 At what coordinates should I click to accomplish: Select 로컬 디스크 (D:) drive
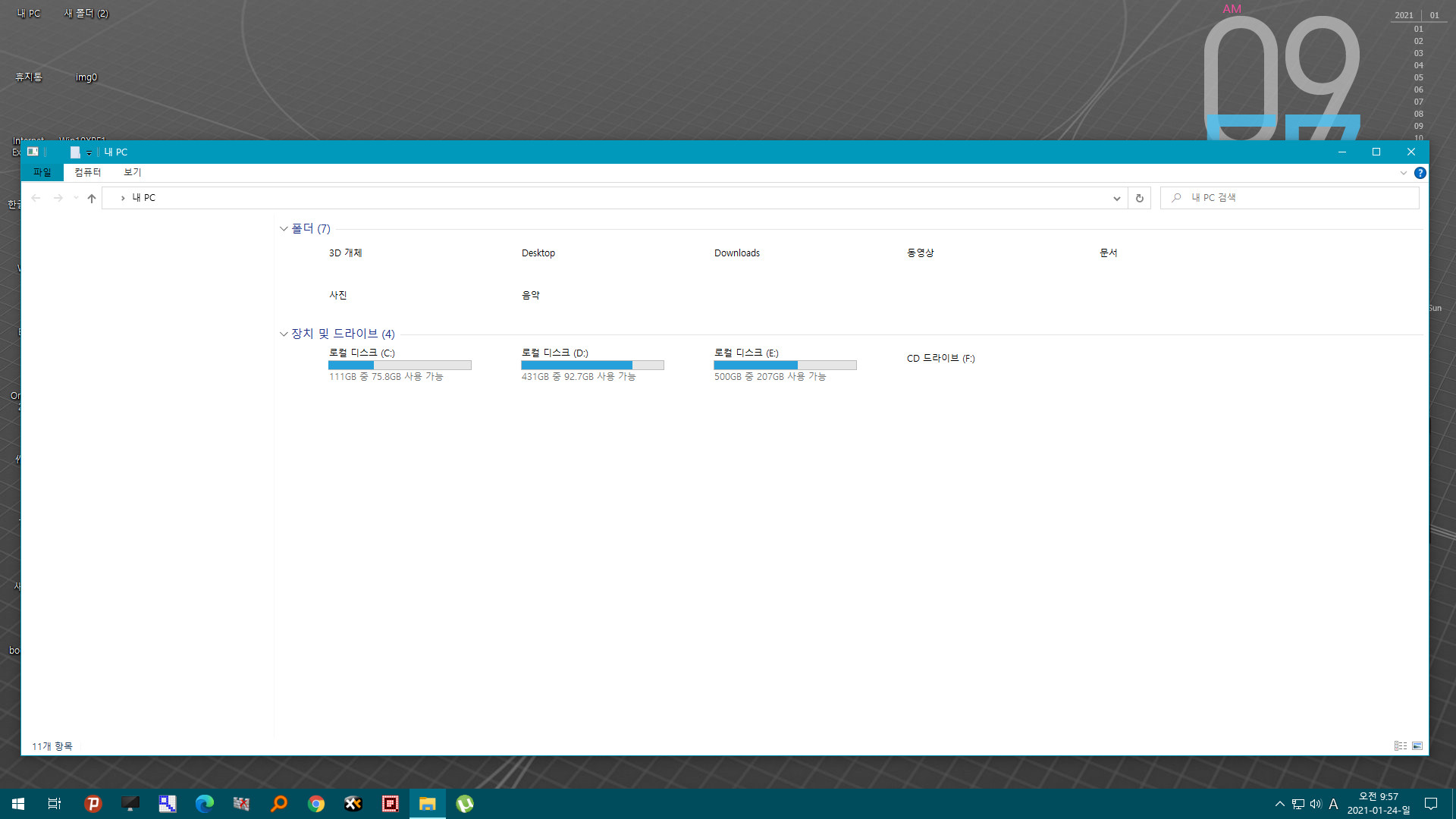[x=555, y=353]
